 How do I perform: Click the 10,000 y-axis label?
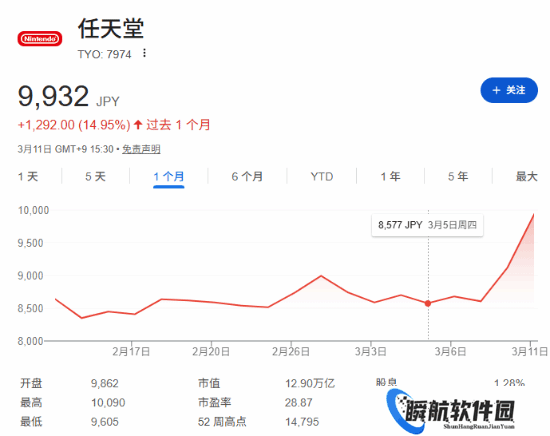coord(33,210)
